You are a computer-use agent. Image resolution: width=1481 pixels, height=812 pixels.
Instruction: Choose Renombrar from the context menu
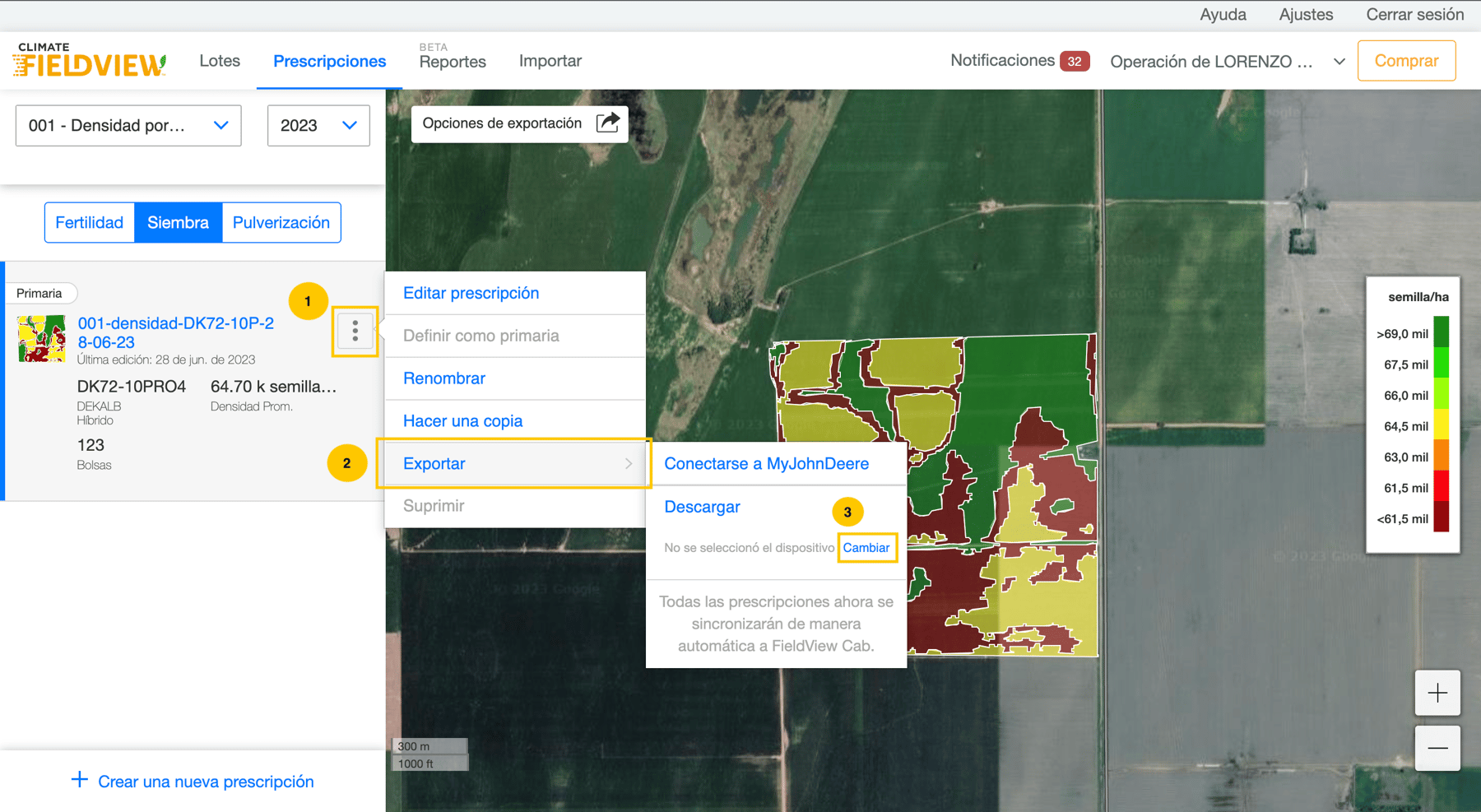444,378
